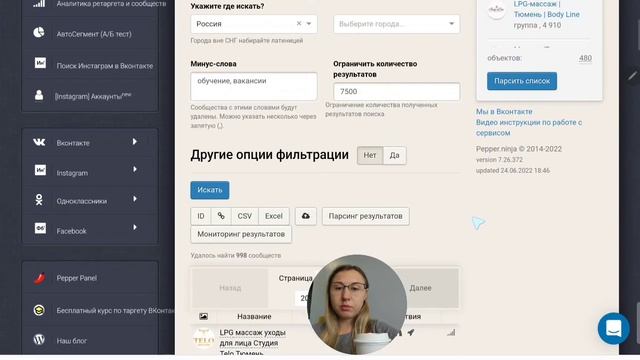Click the Facebook sidebar logo icon
This screenshot has height=360, width=640.
(x=40, y=229)
